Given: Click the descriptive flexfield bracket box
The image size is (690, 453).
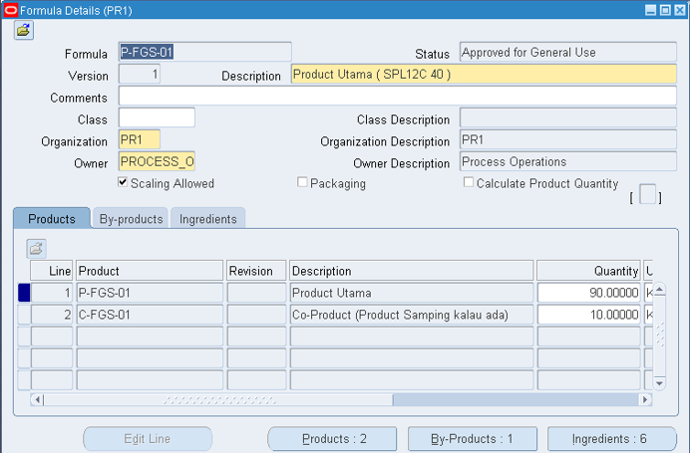Looking at the screenshot, I should (647, 194).
